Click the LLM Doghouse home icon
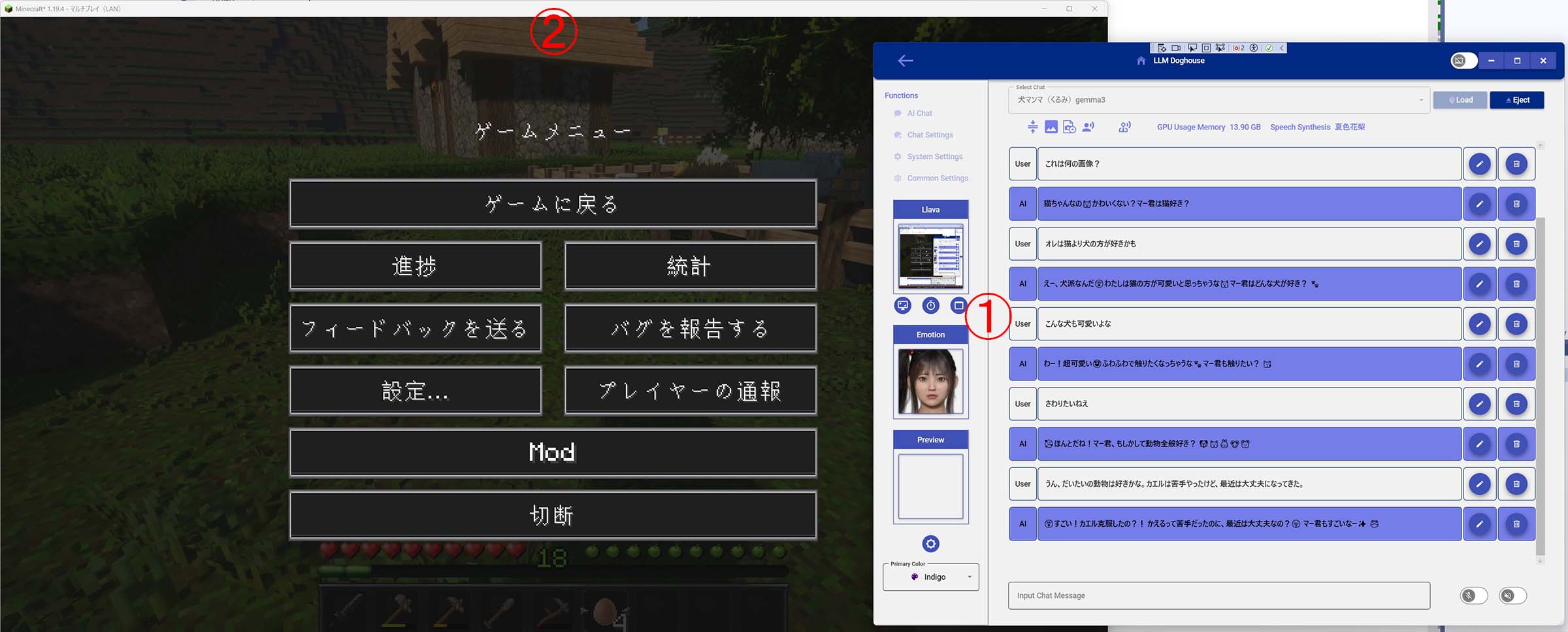This screenshot has width=1568, height=632. (1141, 61)
